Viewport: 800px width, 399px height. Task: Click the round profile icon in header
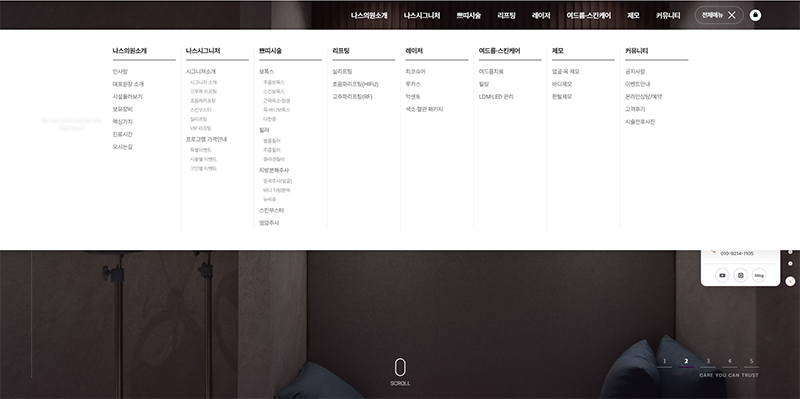(x=756, y=15)
